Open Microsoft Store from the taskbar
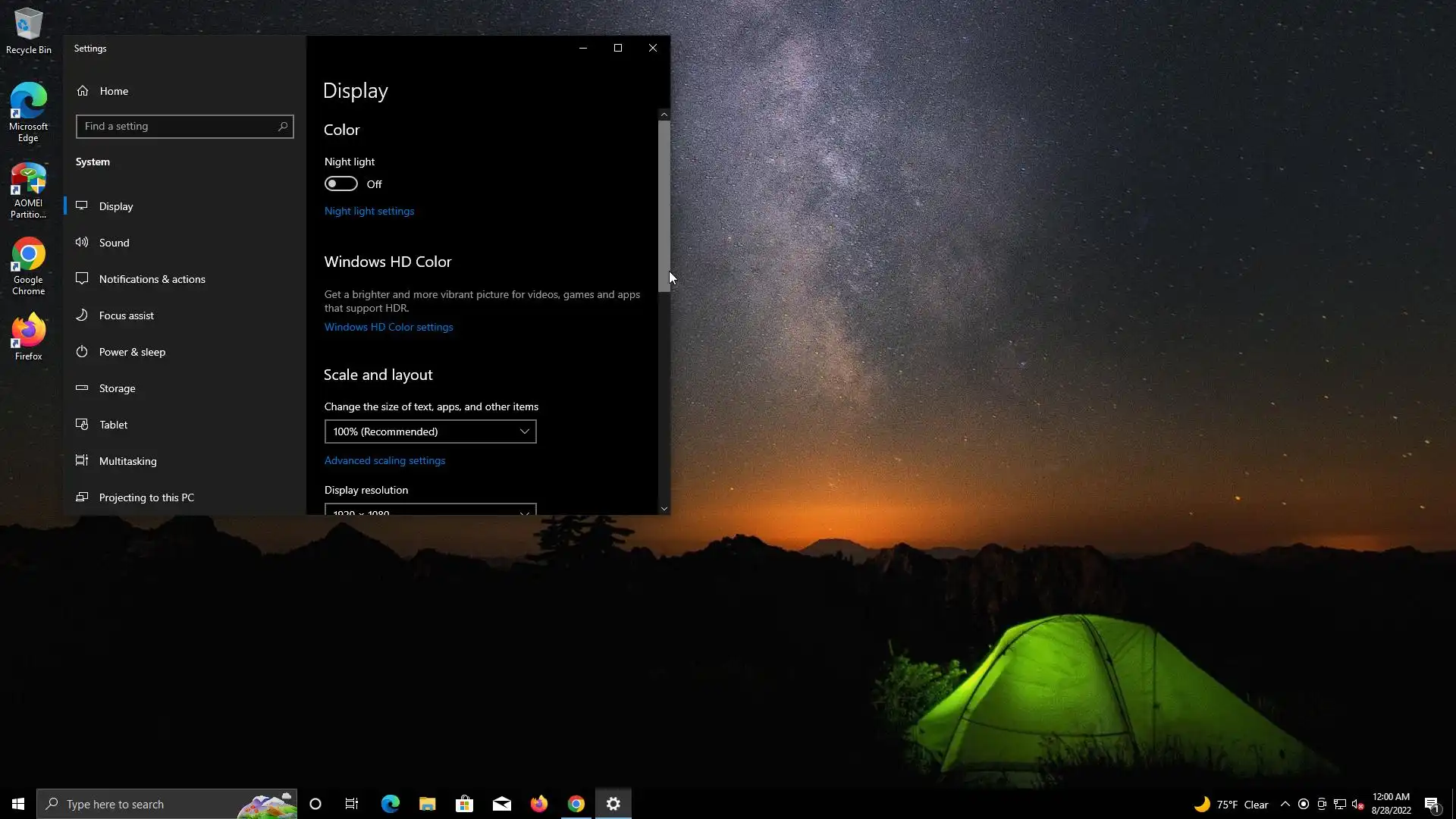The image size is (1456, 819). tap(464, 804)
